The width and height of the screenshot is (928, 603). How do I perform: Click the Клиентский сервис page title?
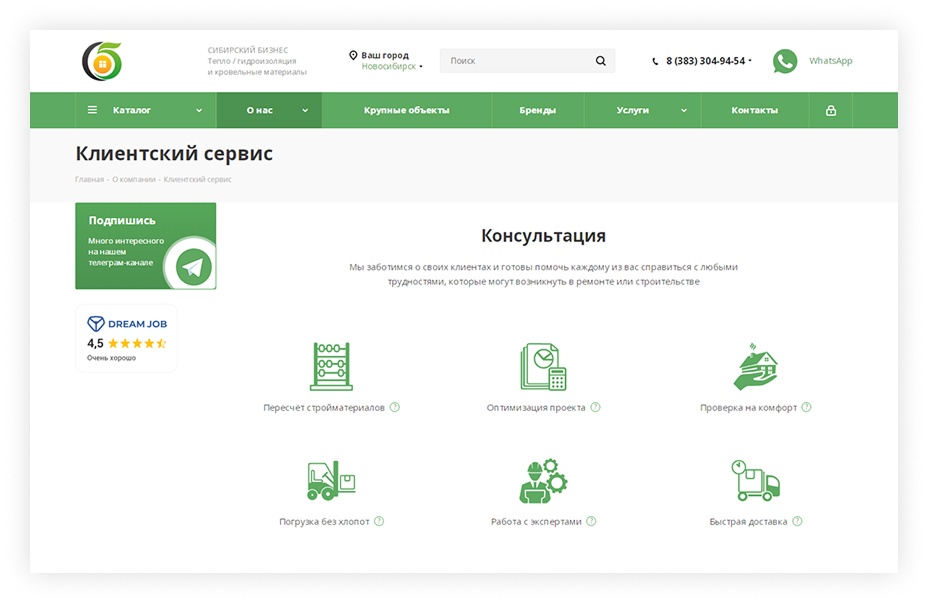coord(174,154)
